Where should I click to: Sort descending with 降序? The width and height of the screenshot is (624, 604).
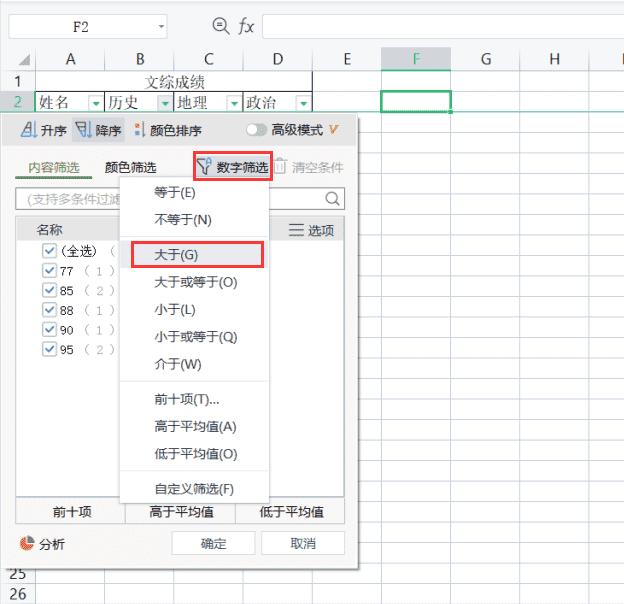pyautogui.click(x=98, y=130)
